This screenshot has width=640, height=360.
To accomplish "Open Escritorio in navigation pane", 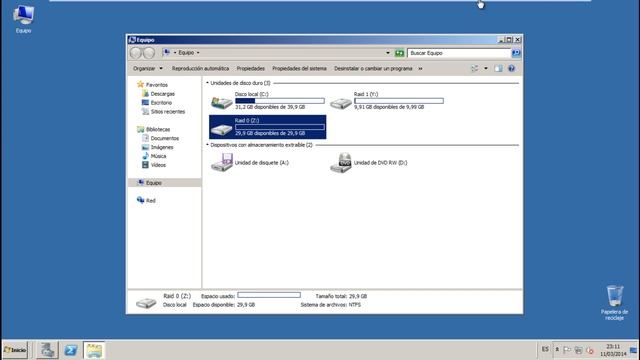I will [161, 103].
